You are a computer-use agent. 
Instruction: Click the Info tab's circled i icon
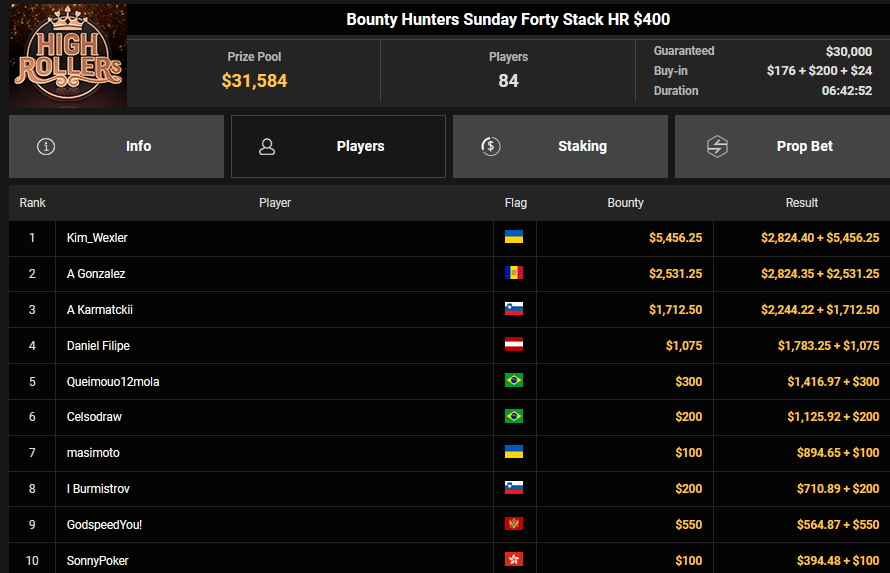point(46,146)
